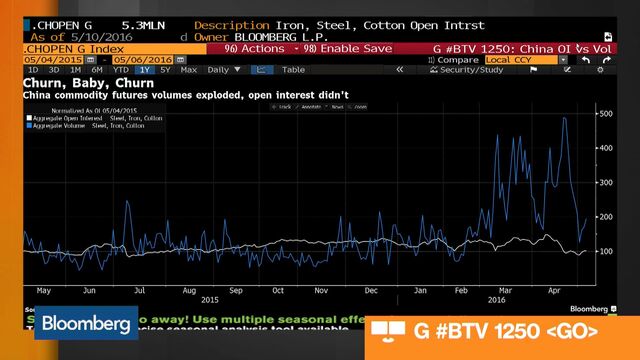Screen dimensions: 640x360
Task: Click the redo arrow icon
Action: pyautogui.click(x=607, y=60)
